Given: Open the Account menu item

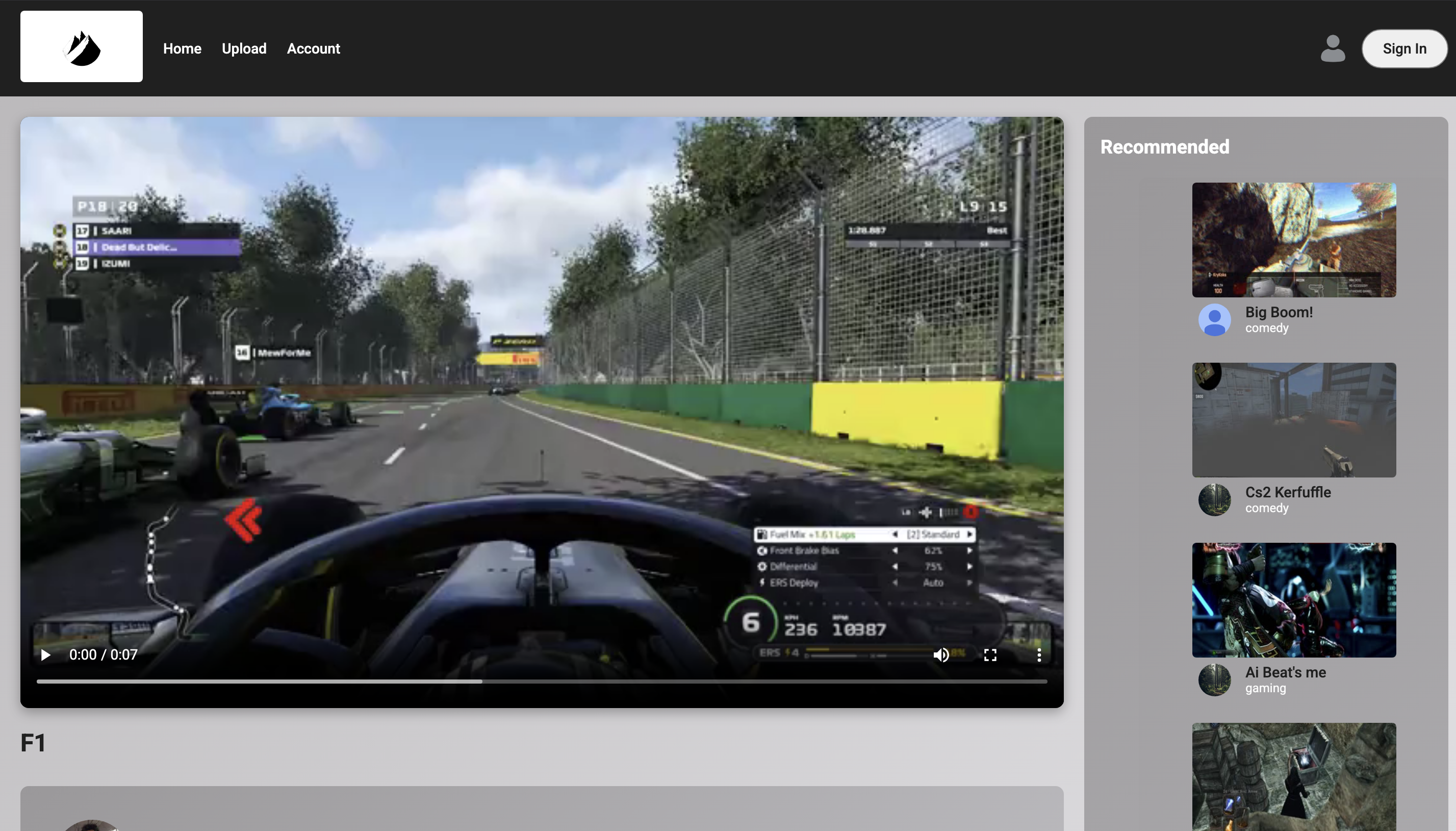Looking at the screenshot, I should pyautogui.click(x=313, y=48).
